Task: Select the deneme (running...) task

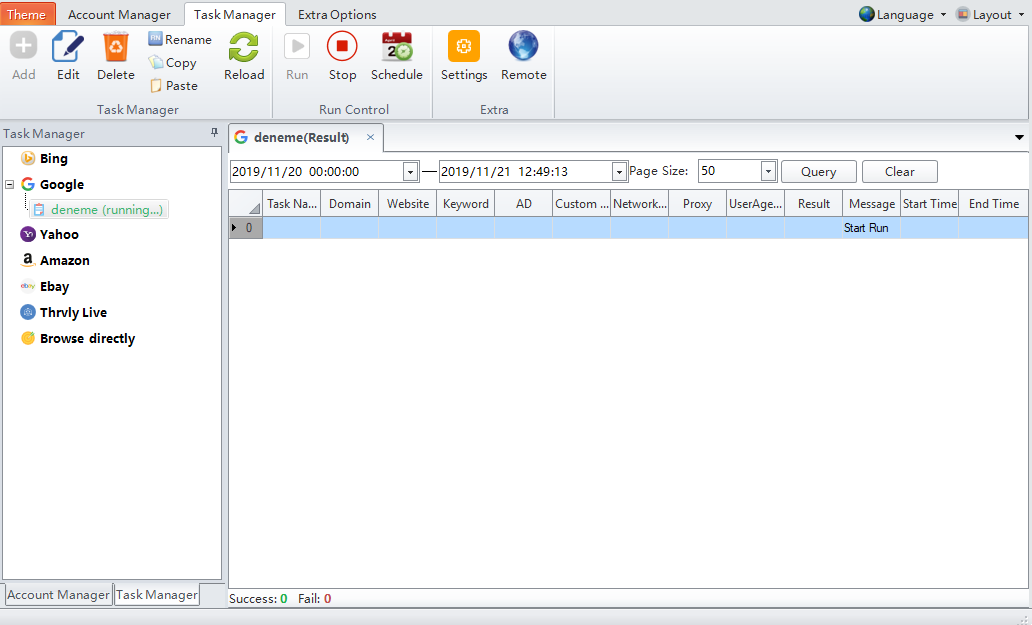Action: [x=105, y=210]
